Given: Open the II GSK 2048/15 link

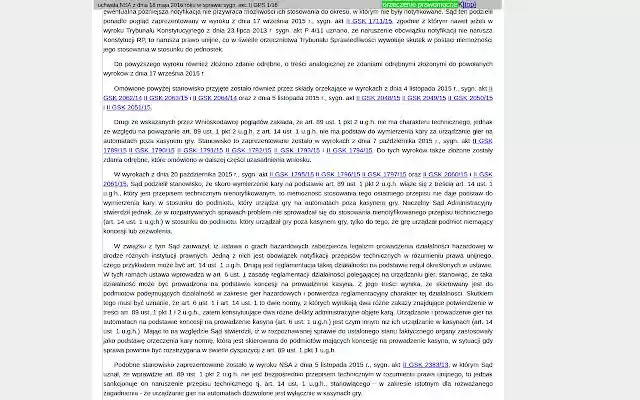Looking at the screenshot, I should (x=378, y=98).
